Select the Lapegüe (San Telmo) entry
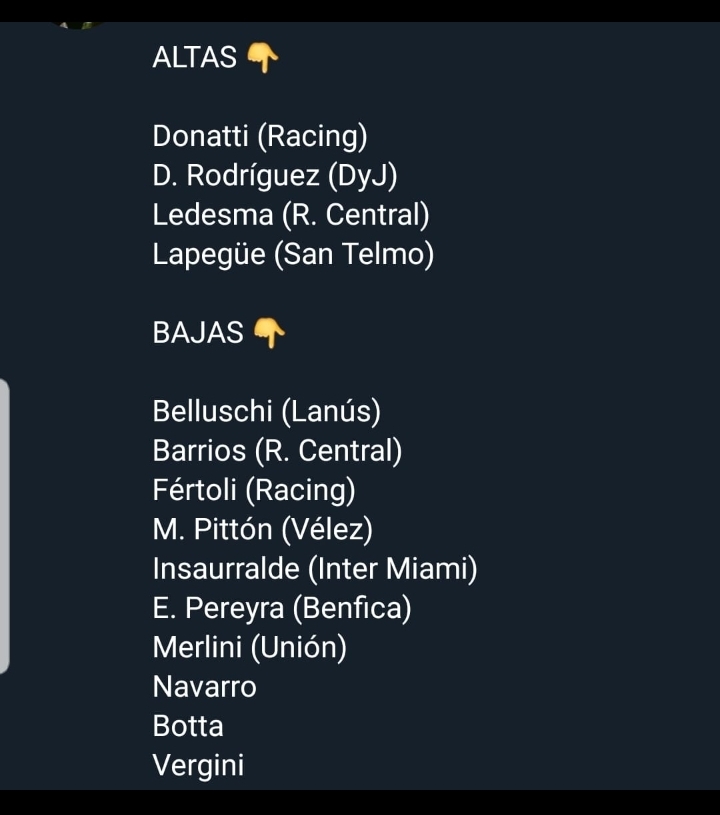720x815 pixels. (x=293, y=255)
